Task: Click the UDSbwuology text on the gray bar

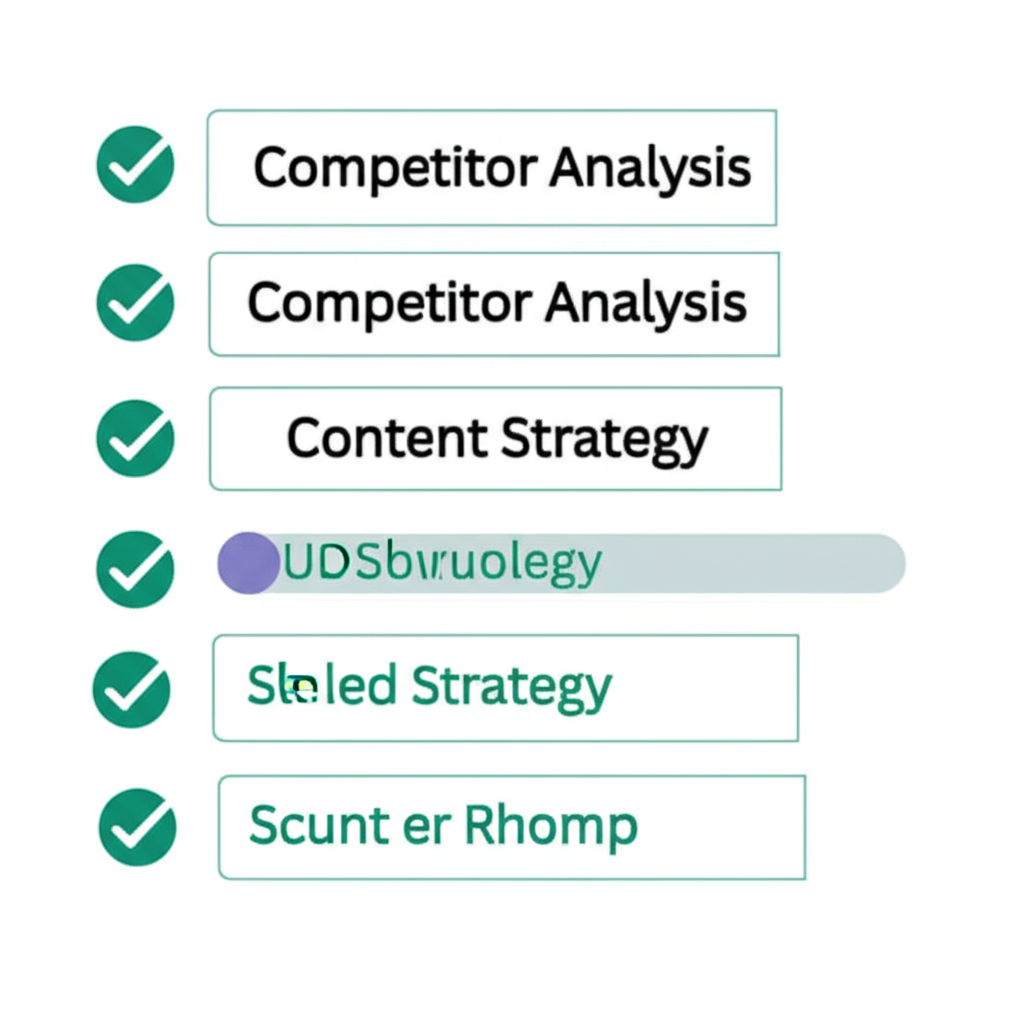Action: pyautogui.click(x=442, y=565)
